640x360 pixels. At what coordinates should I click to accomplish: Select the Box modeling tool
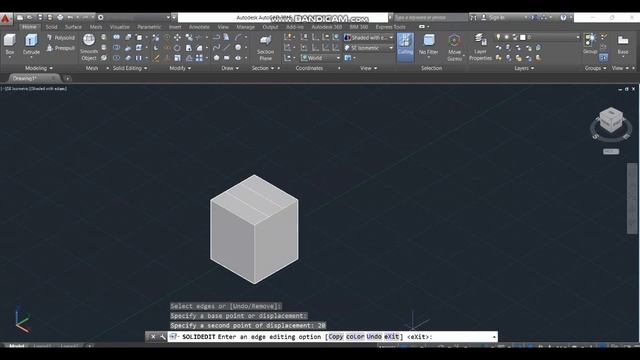tap(10, 44)
